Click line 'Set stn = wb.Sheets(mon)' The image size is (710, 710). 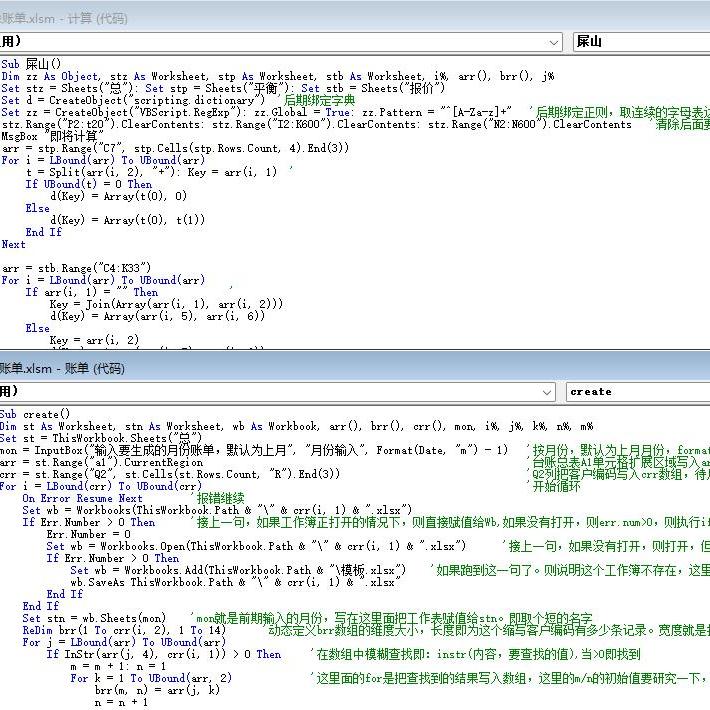click(x=94, y=618)
